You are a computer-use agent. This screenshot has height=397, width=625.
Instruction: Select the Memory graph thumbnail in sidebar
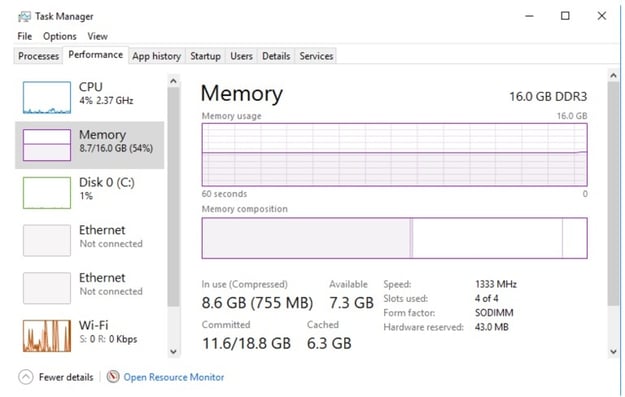(x=47, y=145)
